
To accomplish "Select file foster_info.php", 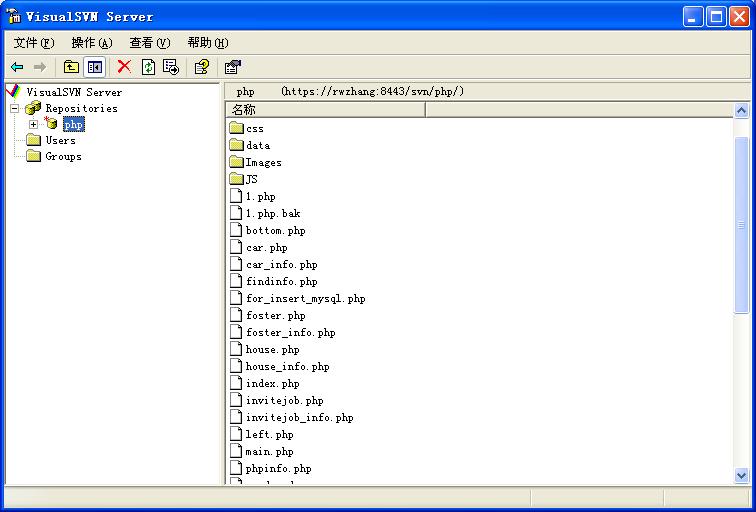I will 290,333.
